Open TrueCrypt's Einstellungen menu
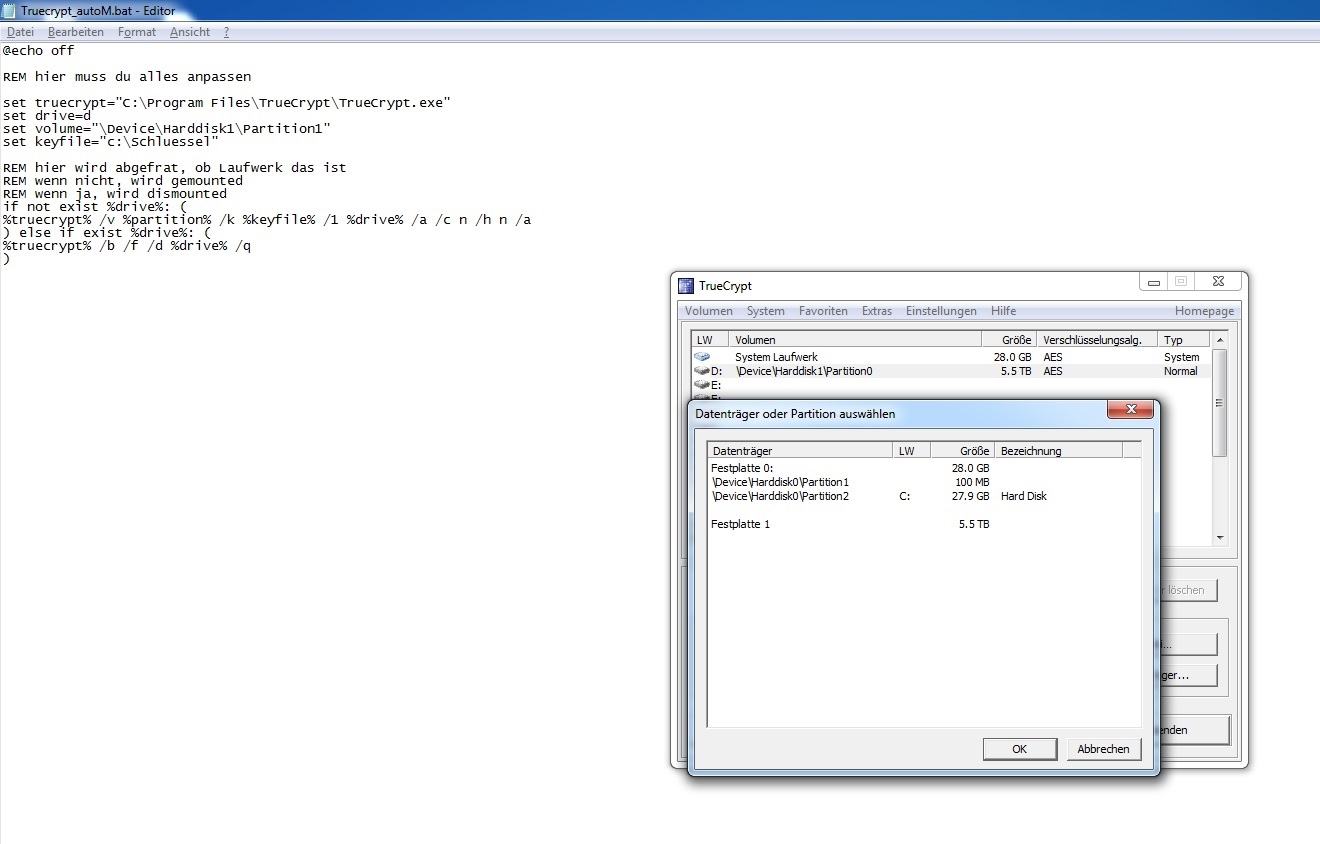Image resolution: width=1320 pixels, height=844 pixels. [941, 311]
